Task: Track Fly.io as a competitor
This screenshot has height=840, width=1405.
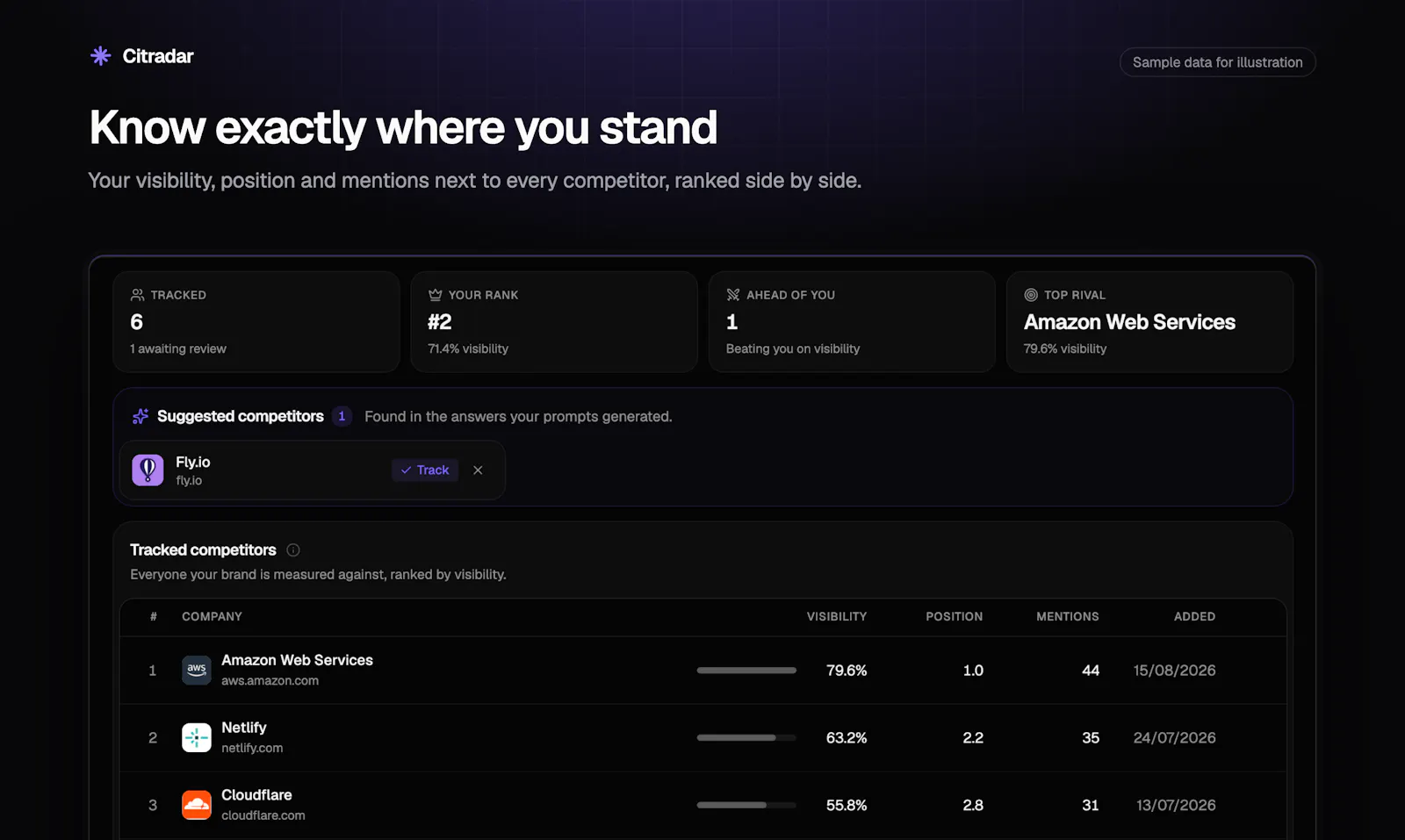Action: click(425, 470)
